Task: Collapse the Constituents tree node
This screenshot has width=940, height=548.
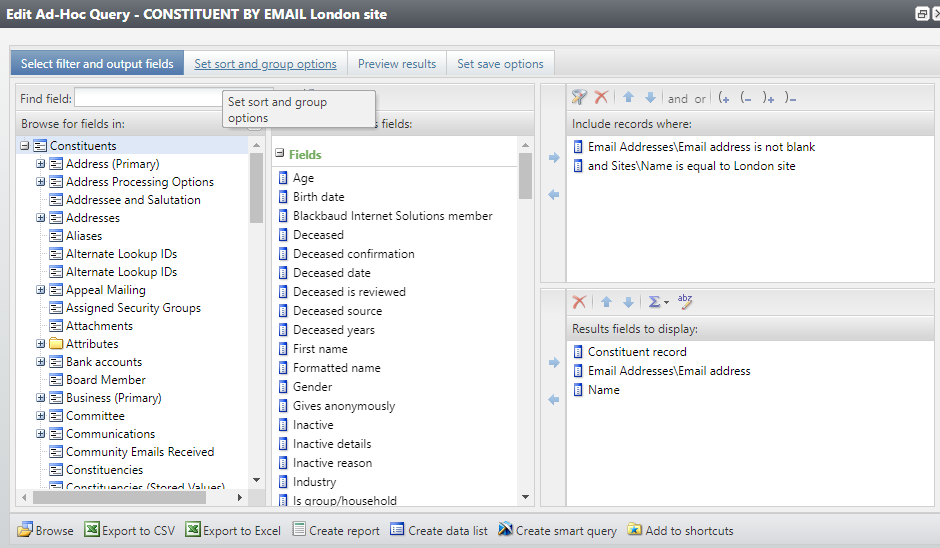Action: click(x=25, y=146)
